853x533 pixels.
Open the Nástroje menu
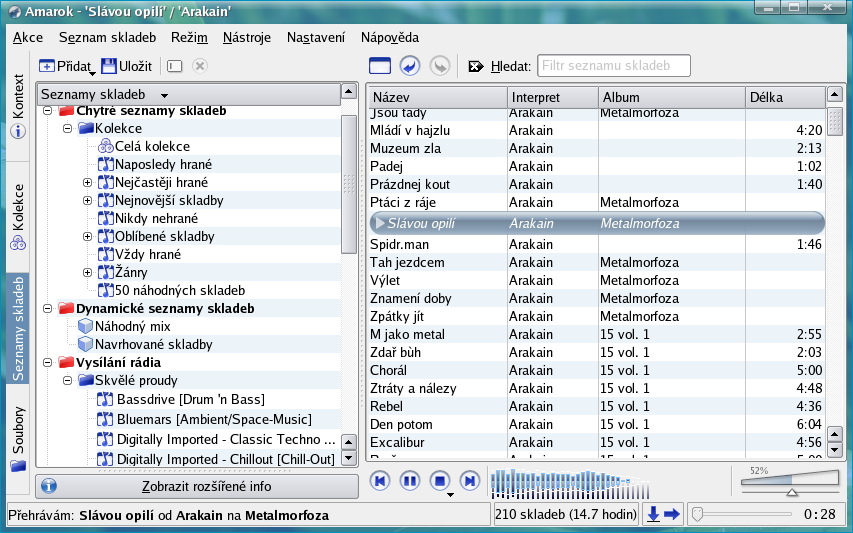[x=246, y=38]
